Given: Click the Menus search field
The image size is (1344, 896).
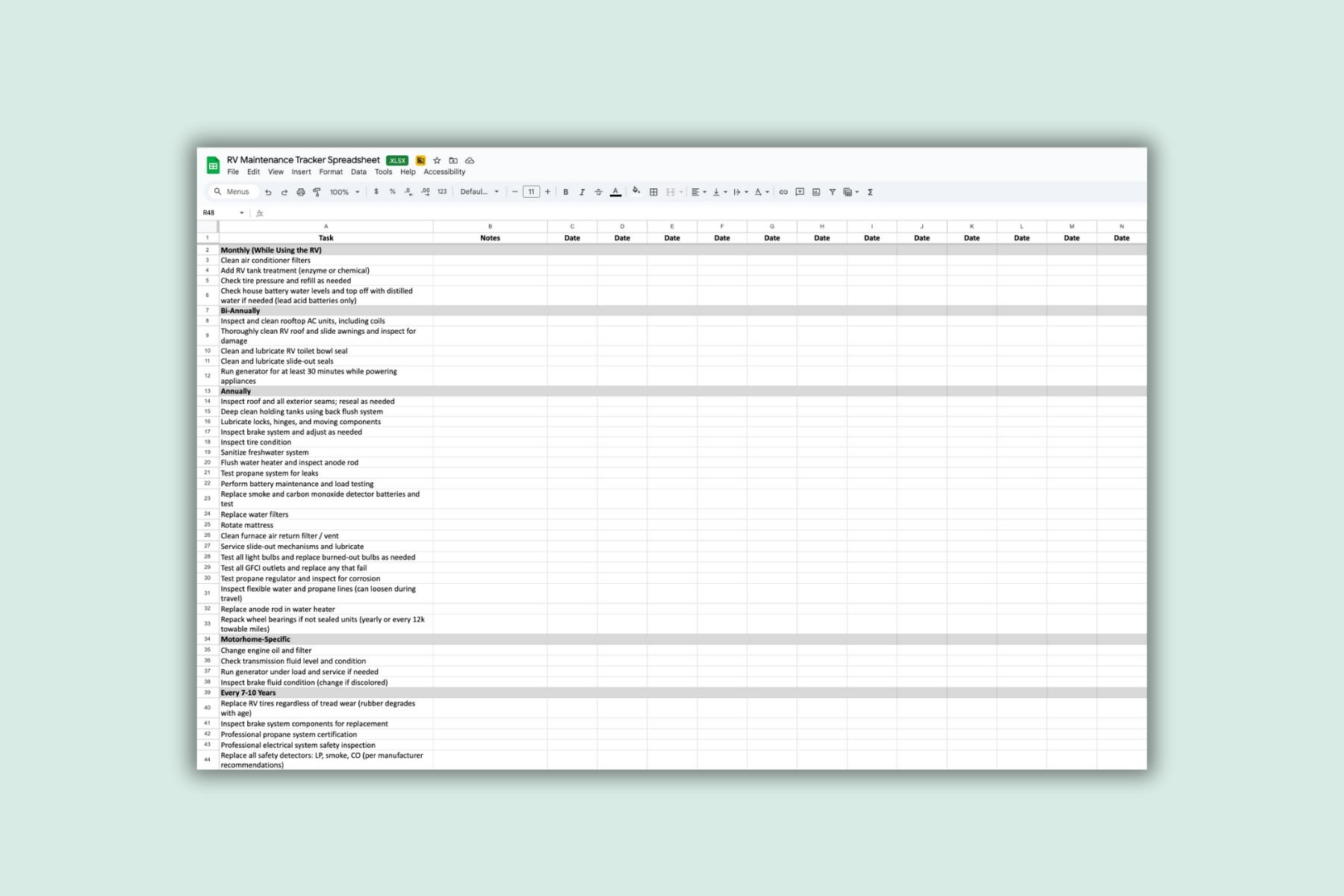Looking at the screenshot, I should (x=233, y=192).
